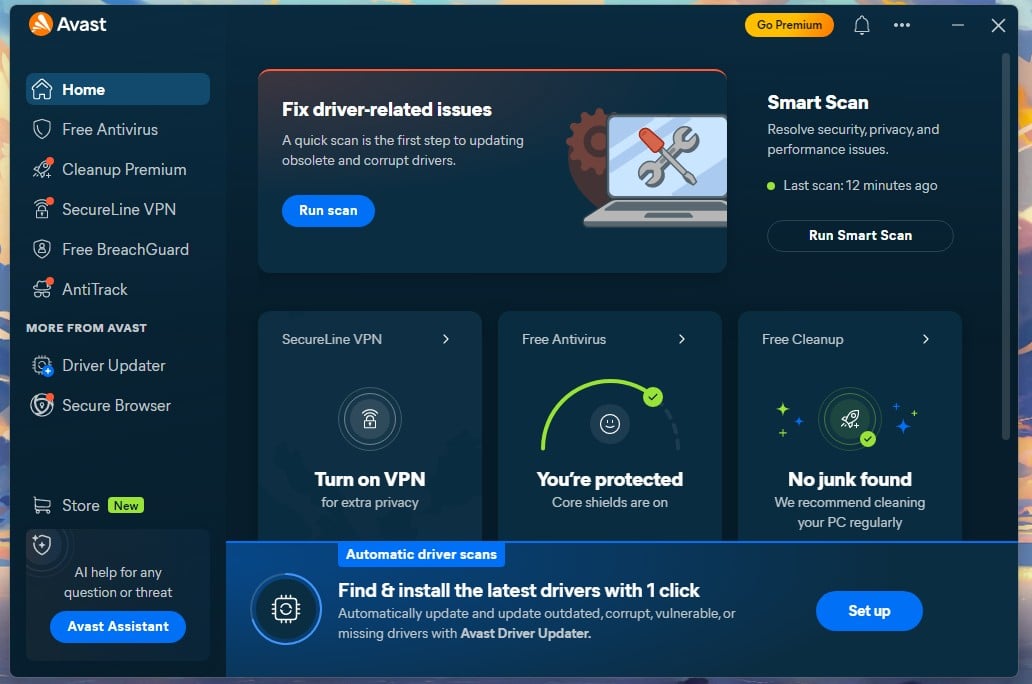This screenshot has height=684, width=1032.
Task: Click the VPN Wi-Fi lock circle icon
Action: [370, 419]
